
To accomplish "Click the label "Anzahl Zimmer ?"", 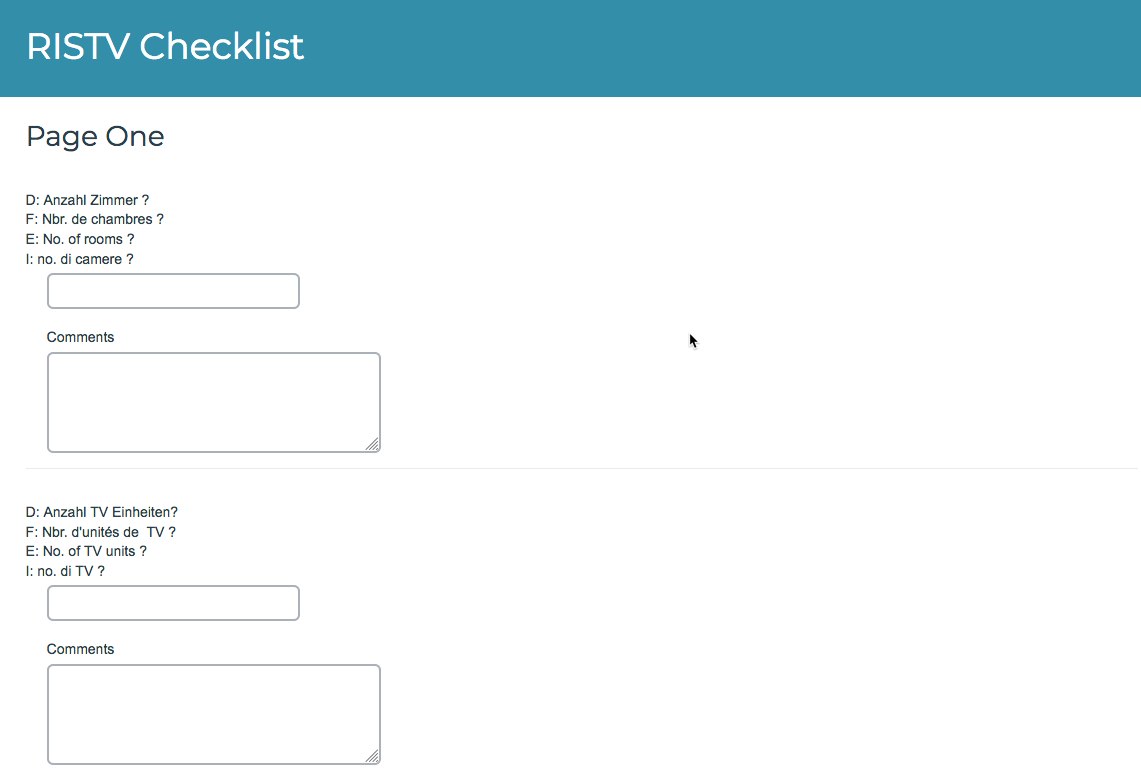I will click(87, 200).
